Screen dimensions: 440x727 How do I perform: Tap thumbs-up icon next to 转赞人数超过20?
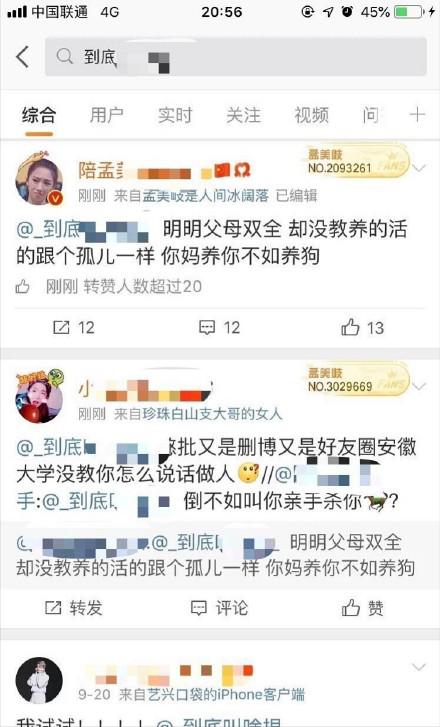pyautogui.click(x=23, y=287)
